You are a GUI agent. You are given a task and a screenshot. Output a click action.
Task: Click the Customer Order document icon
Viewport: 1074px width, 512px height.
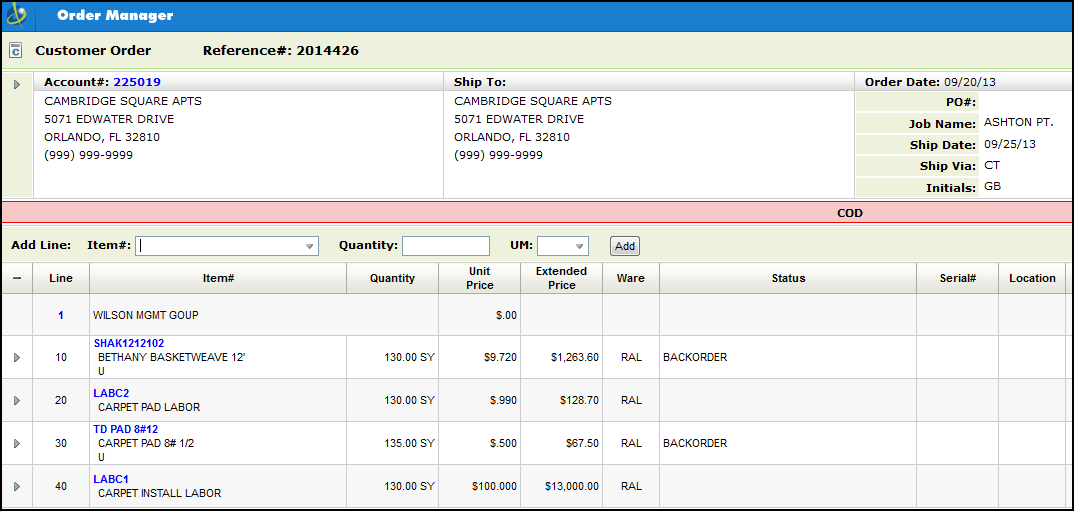click(x=15, y=51)
